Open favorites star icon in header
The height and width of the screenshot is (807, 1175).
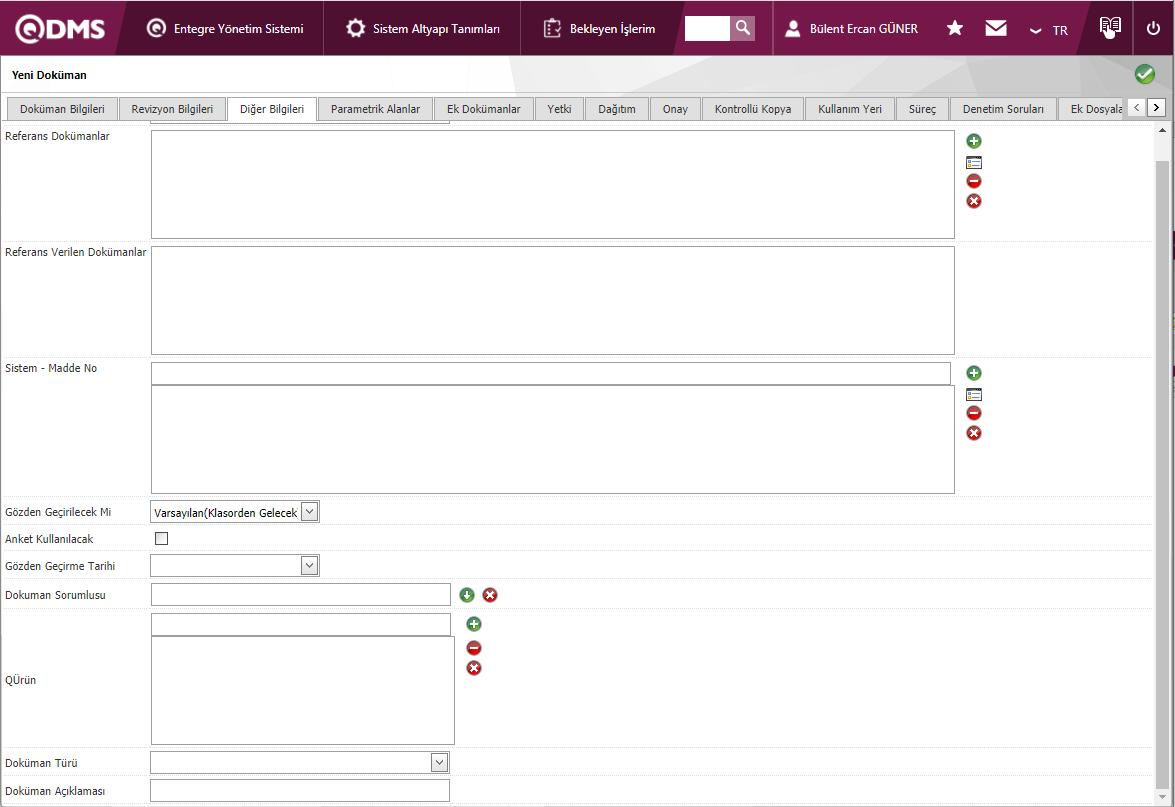[x=955, y=28]
